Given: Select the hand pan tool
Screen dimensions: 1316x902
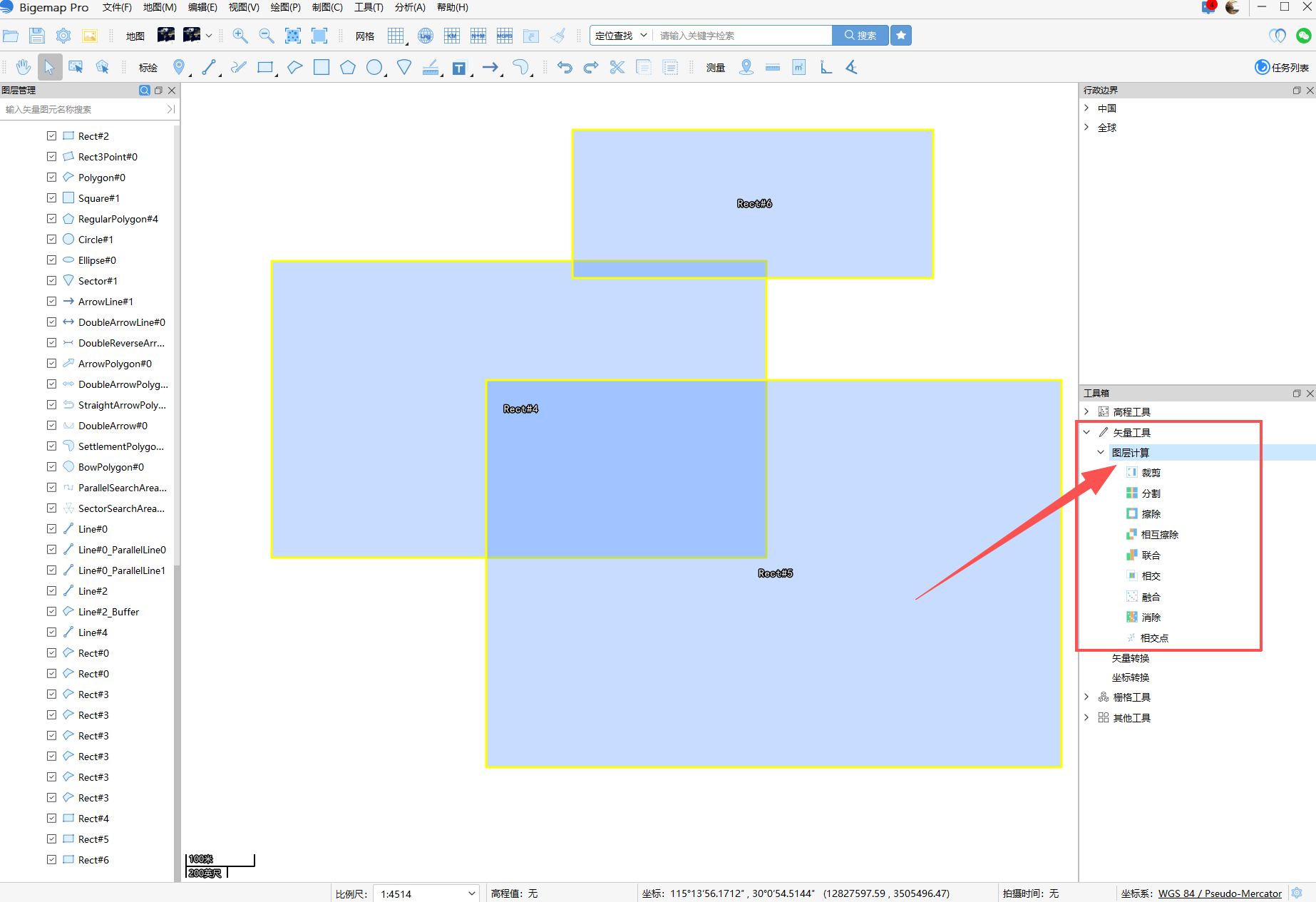Looking at the screenshot, I should tap(24, 67).
